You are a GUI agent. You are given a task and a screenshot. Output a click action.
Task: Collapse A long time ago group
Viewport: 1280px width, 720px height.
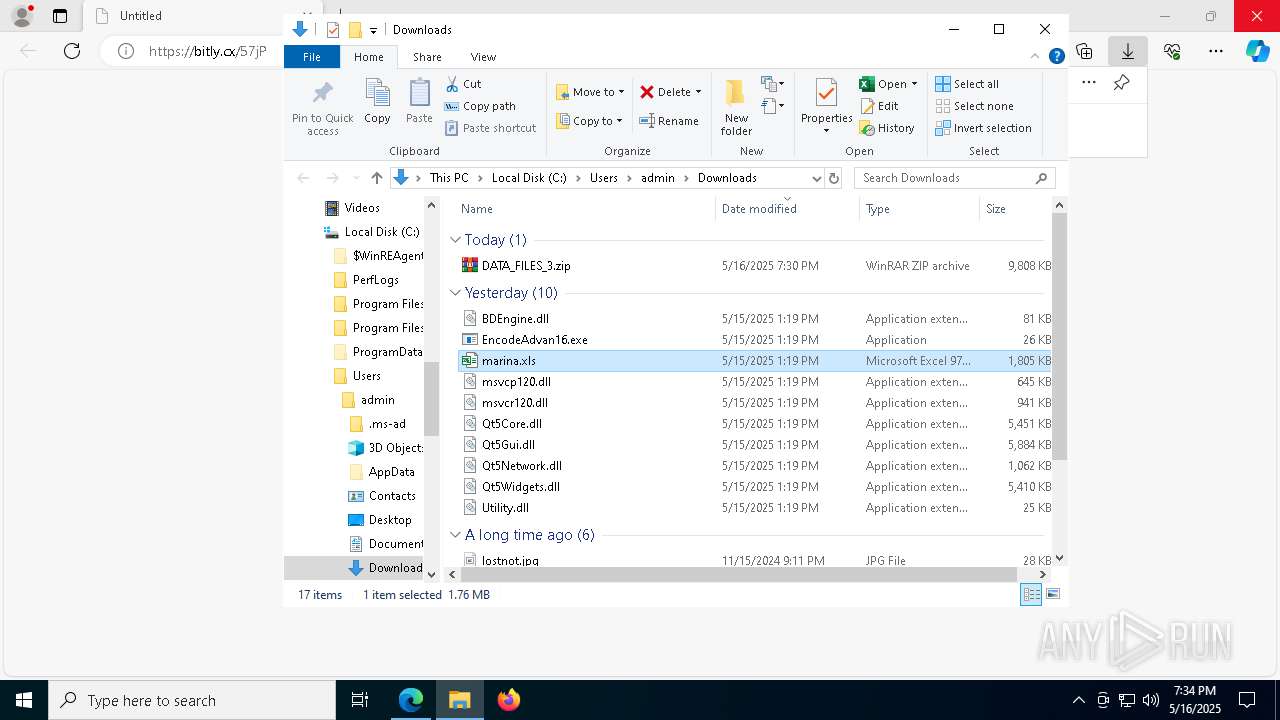[x=455, y=535]
